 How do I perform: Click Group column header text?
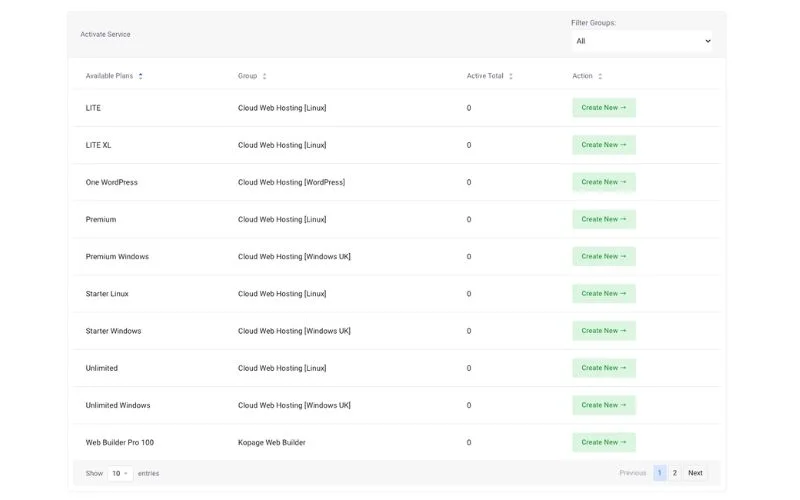[x=247, y=76]
